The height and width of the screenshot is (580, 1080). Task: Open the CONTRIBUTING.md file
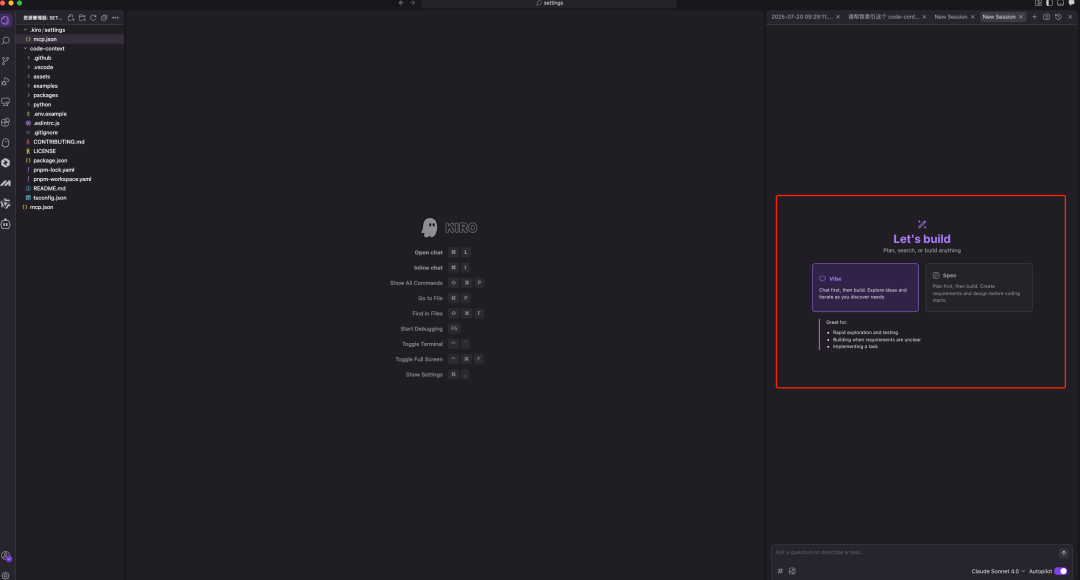(69, 142)
